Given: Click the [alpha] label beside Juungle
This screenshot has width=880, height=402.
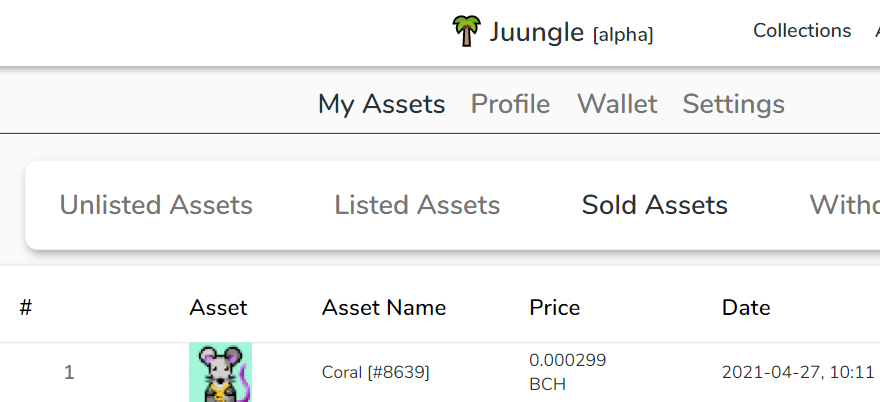Looking at the screenshot, I should click(623, 35).
